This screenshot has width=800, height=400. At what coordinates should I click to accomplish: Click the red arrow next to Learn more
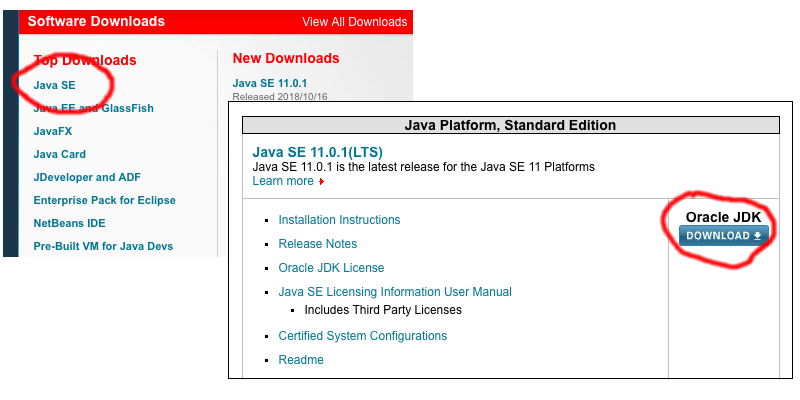[x=321, y=182]
